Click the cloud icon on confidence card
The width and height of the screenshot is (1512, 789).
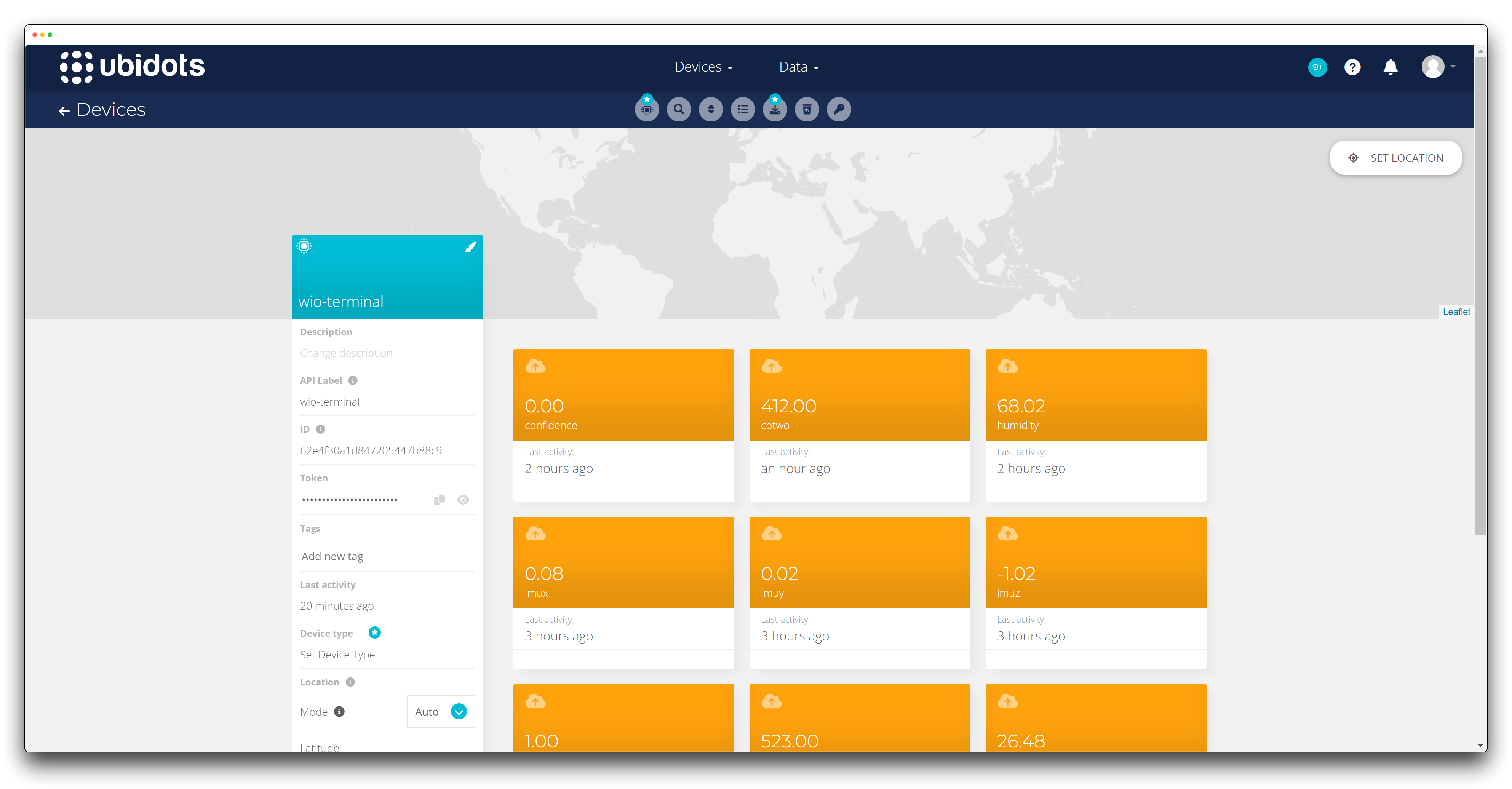[x=535, y=366]
